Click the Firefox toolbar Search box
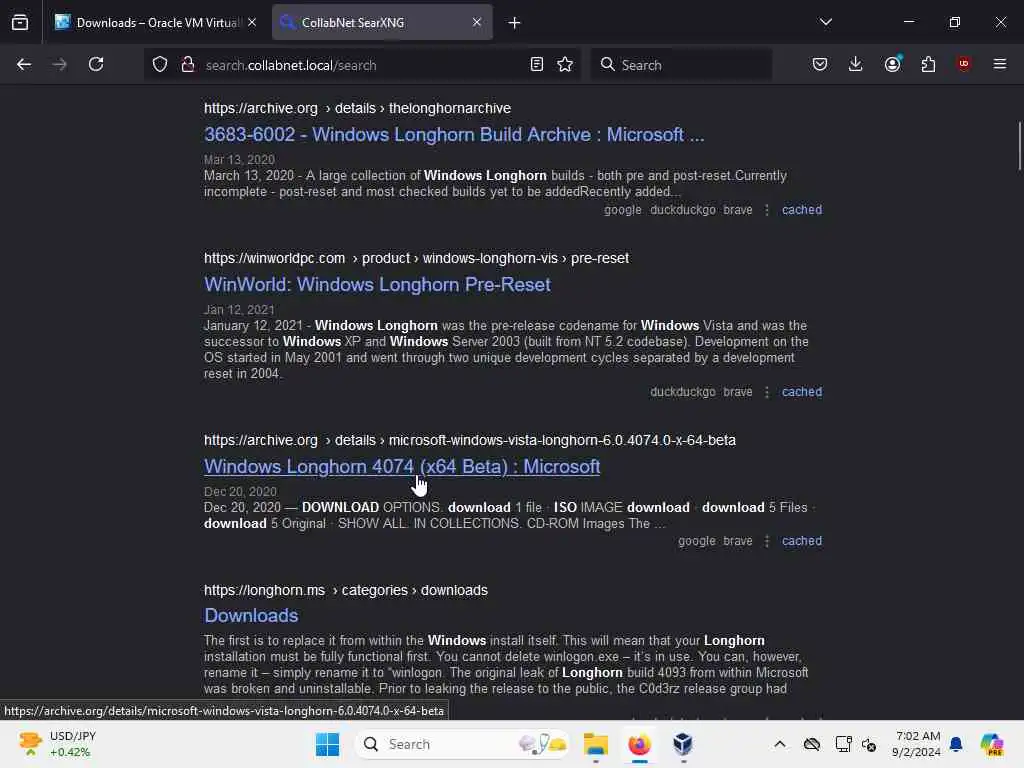The width and height of the screenshot is (1024, 768). tap(681, 65)
